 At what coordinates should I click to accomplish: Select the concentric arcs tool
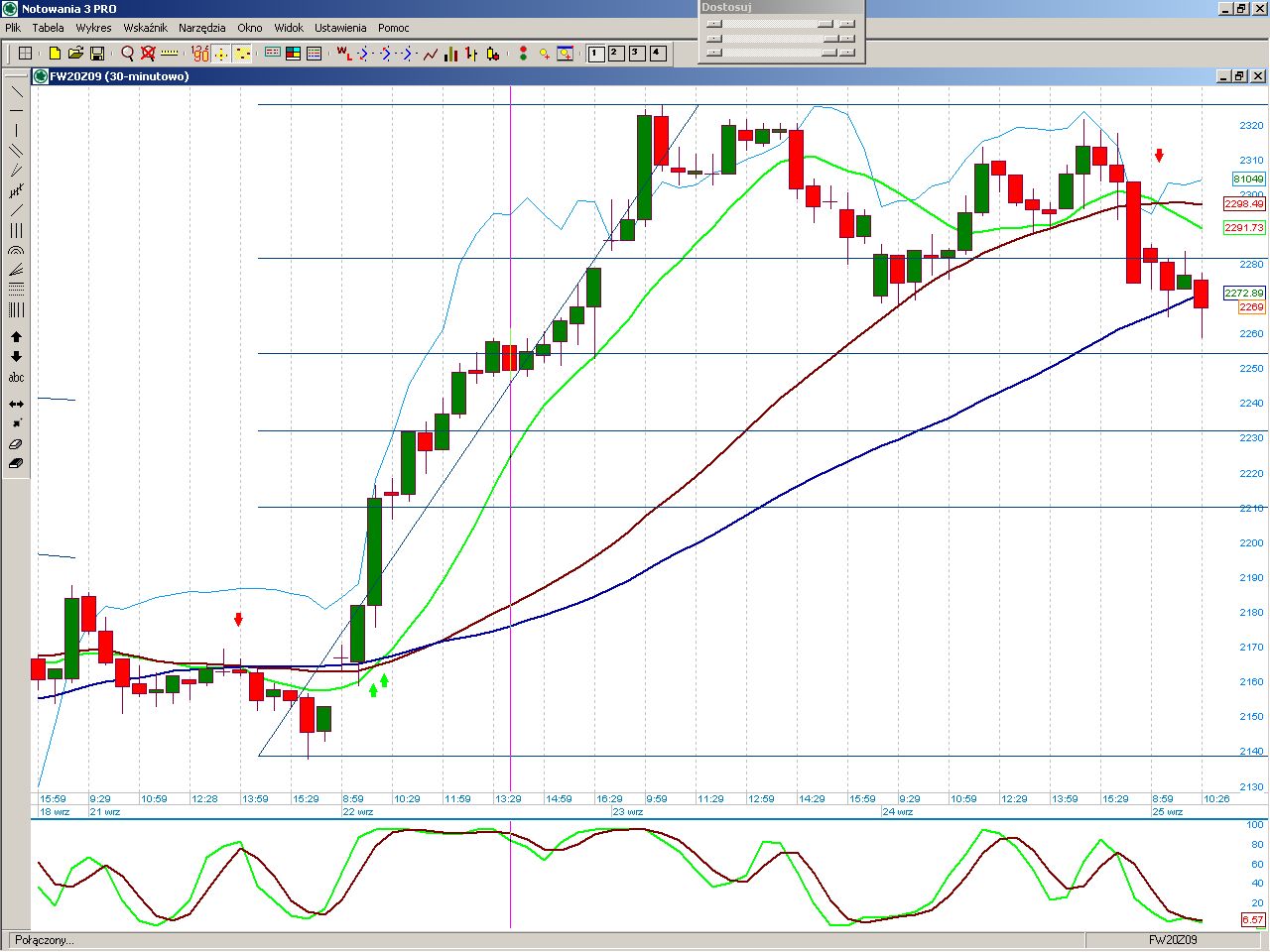(x=16, y=250)
